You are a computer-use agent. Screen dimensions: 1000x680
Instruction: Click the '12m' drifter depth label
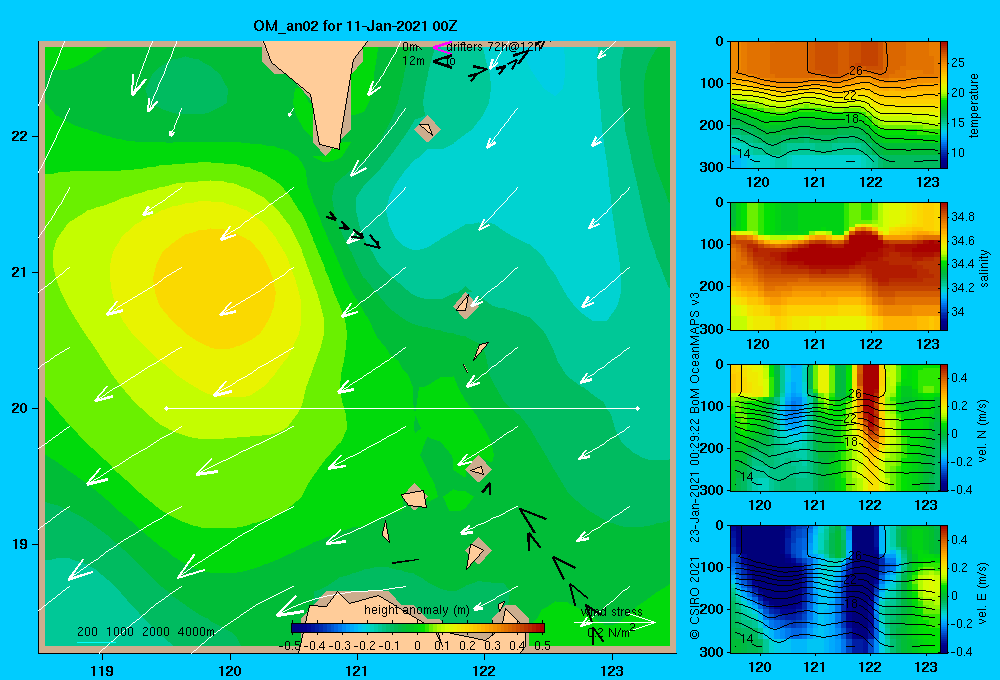[413, 61]
